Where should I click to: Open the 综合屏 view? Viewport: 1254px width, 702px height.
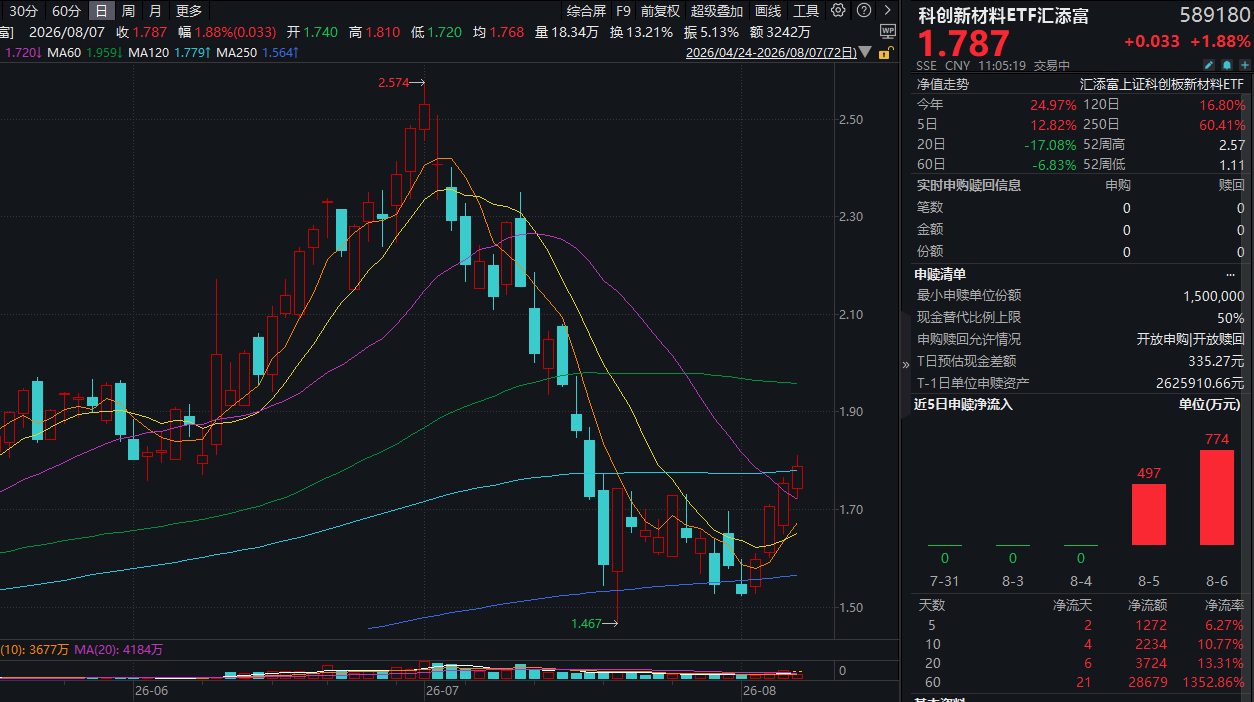point(586,11)
